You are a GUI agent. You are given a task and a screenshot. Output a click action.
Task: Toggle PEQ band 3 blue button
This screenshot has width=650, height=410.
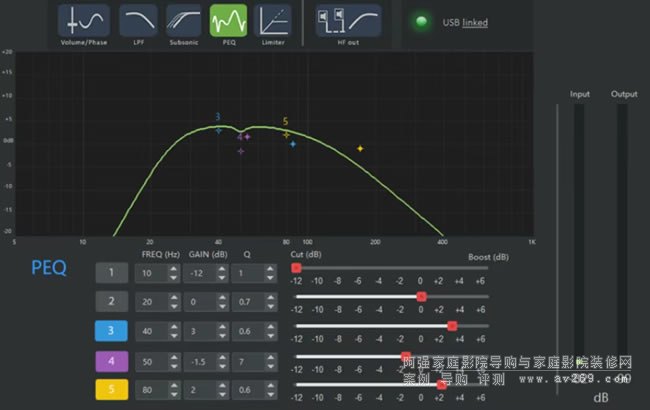click(x=112, y=331)
